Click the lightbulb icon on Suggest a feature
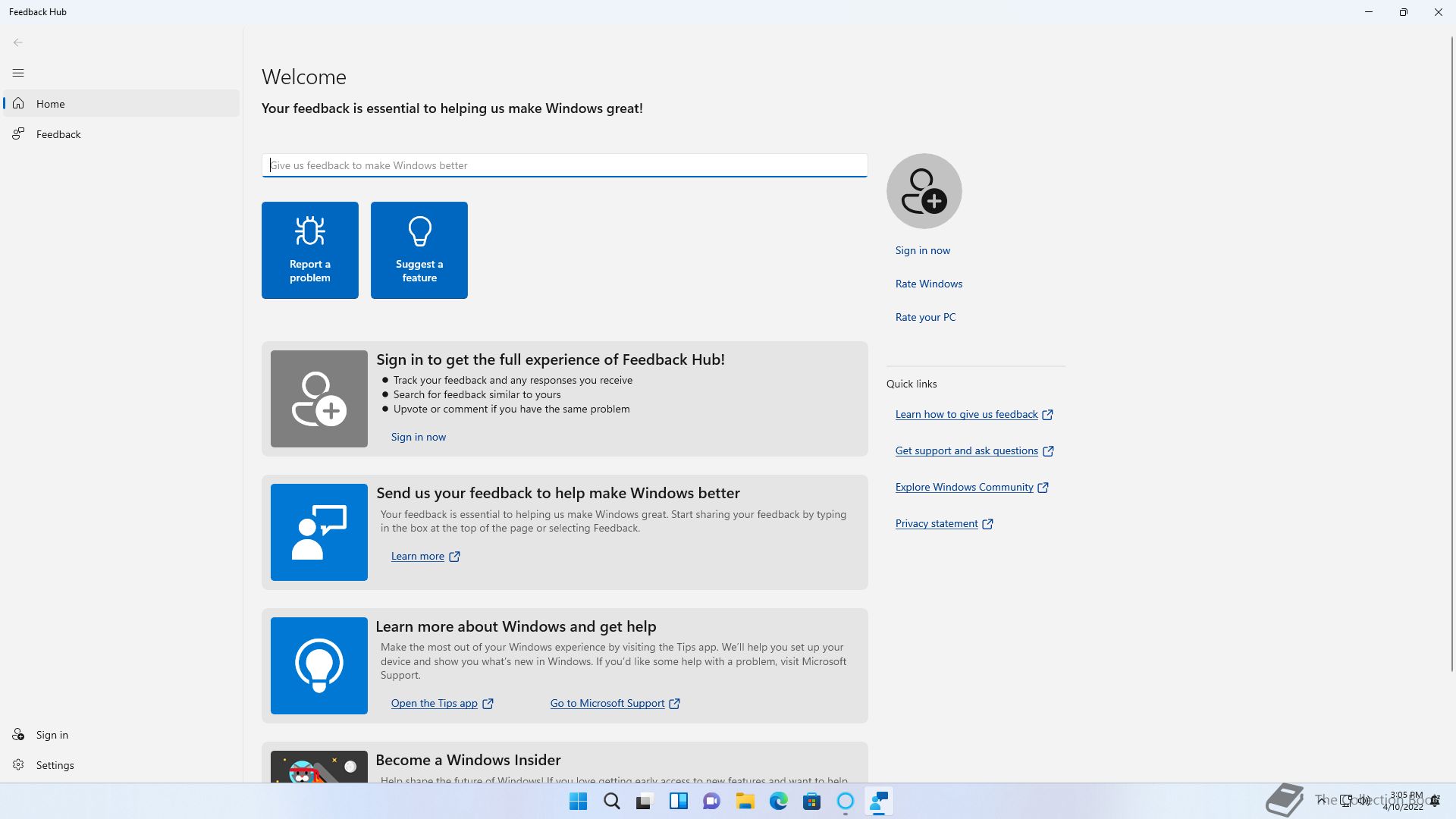Screen dimensions: 1456x819 click(x=419, y=231)
